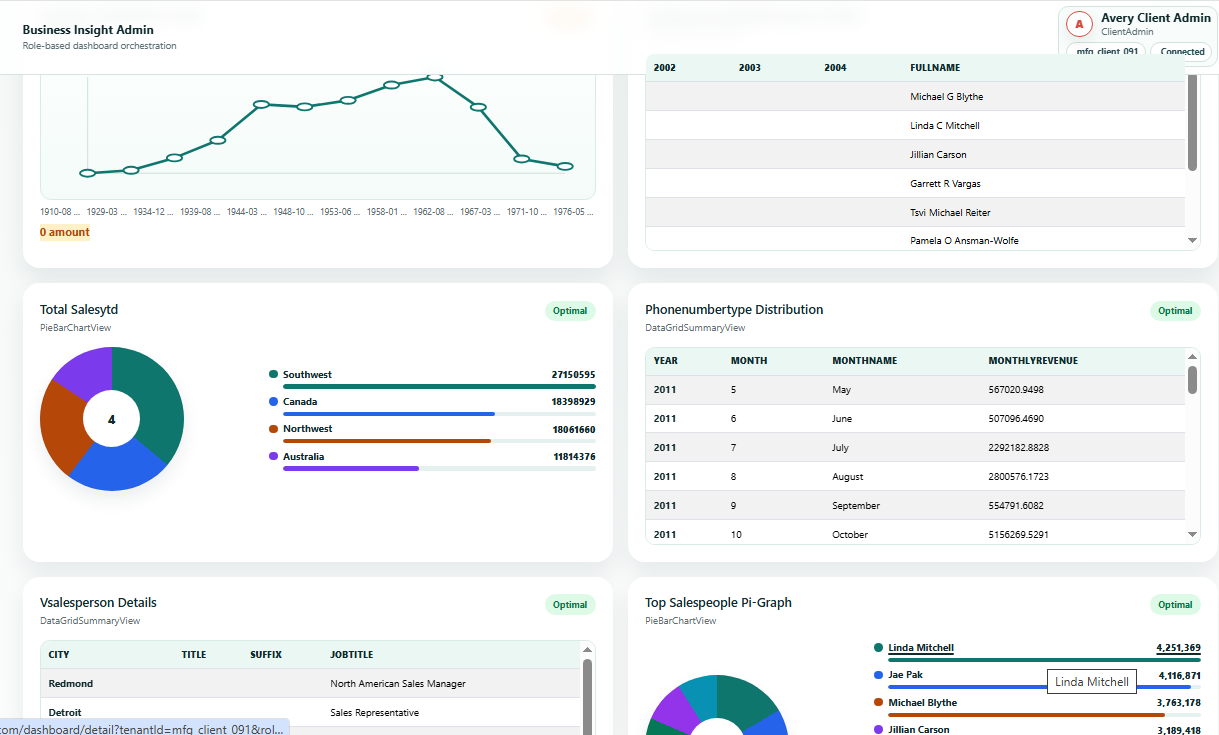The image size is (1219, 735).
Task: Click the line chart point above 1971-10
Action: (x=521, y=158)
